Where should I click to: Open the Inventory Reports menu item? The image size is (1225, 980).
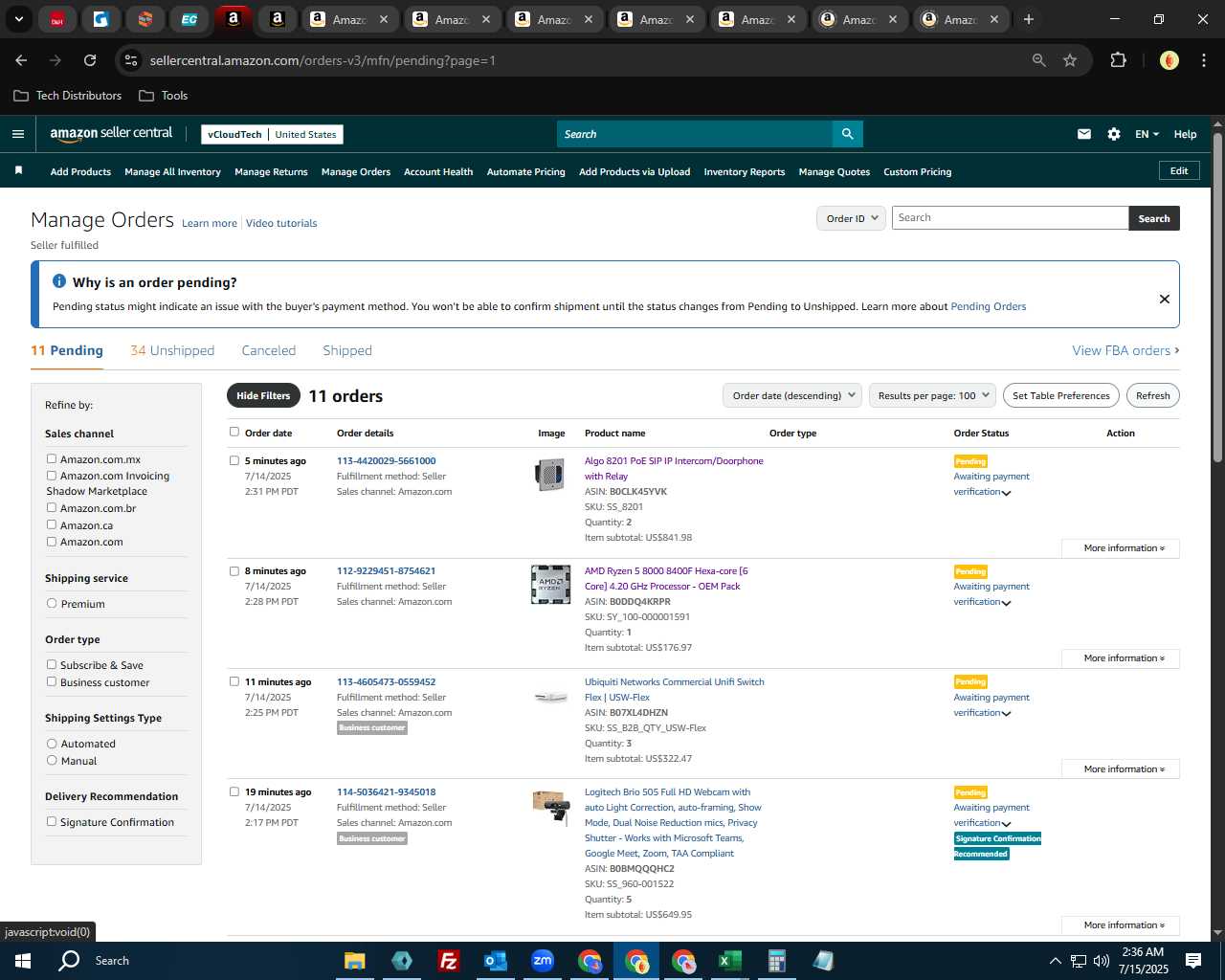pos(745,172)
